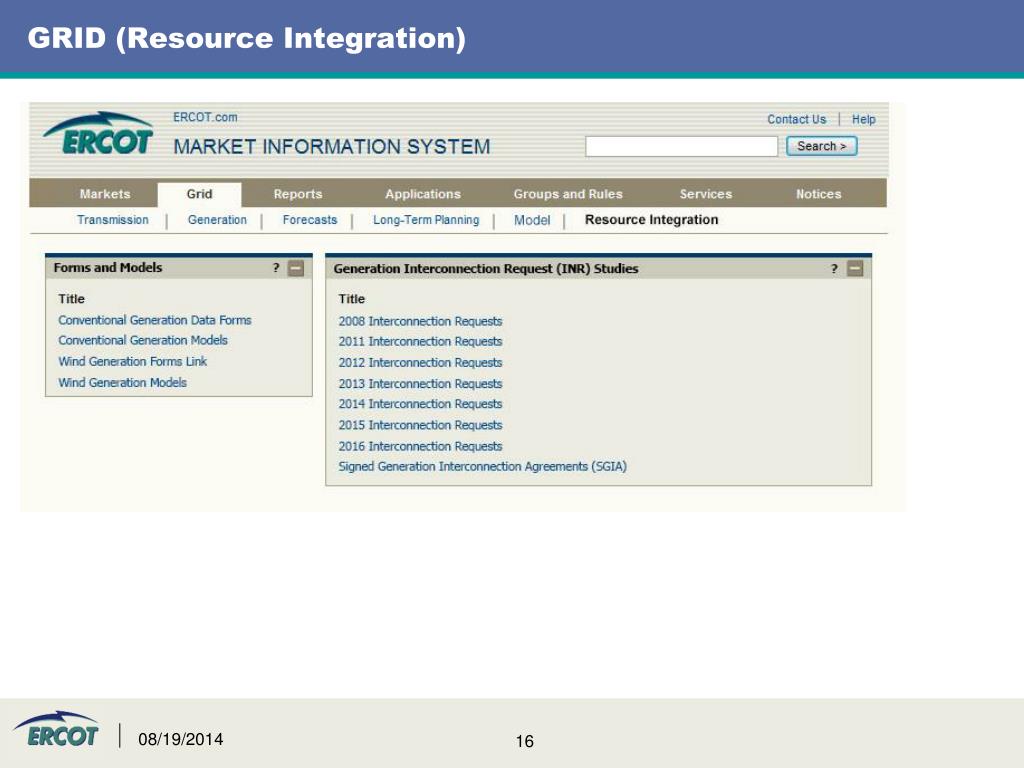Open Conventional Generation Data Forms
The image size is (1024, 768).
click(x=155, y=320)
